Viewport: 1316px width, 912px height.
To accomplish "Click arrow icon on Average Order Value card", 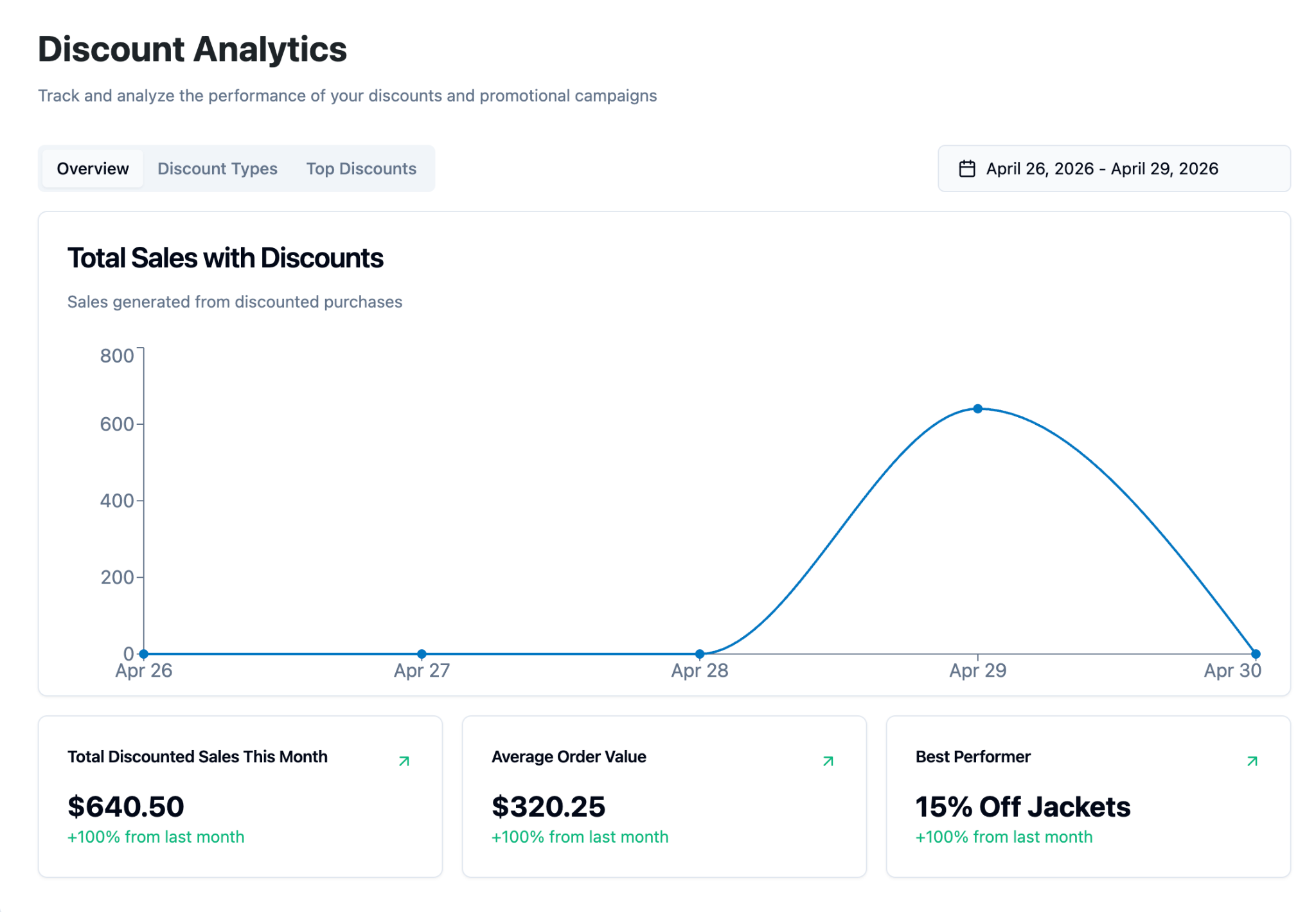I will [828, 761].
